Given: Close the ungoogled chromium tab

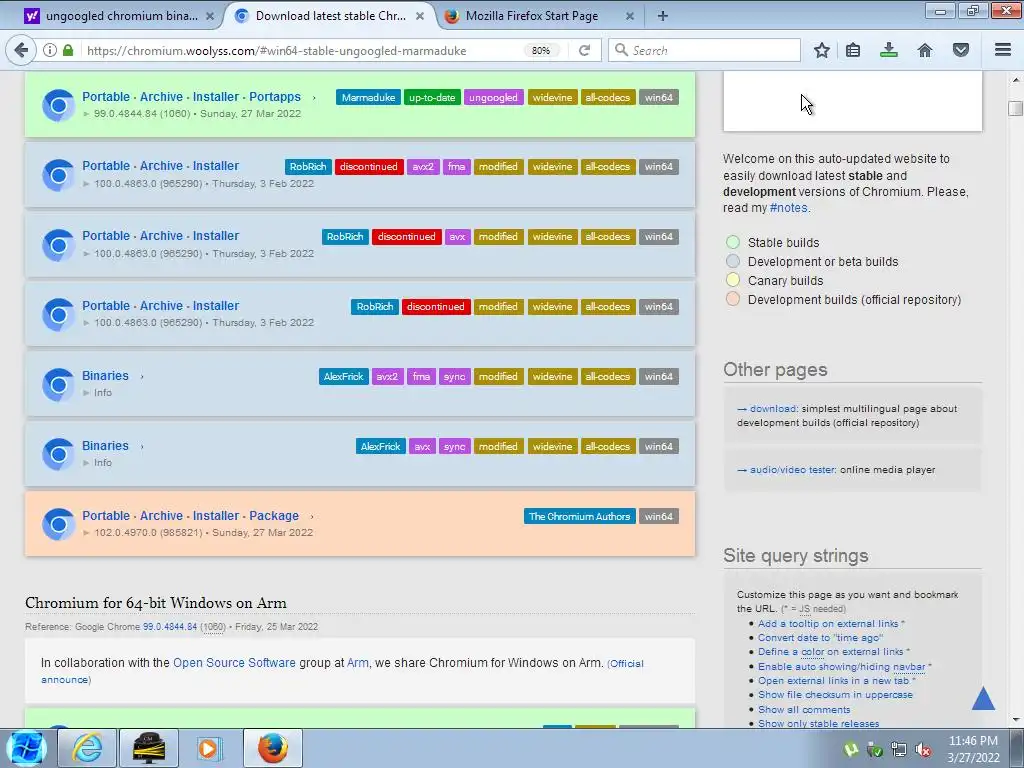Looking at the screenshot, I should 210,16.
